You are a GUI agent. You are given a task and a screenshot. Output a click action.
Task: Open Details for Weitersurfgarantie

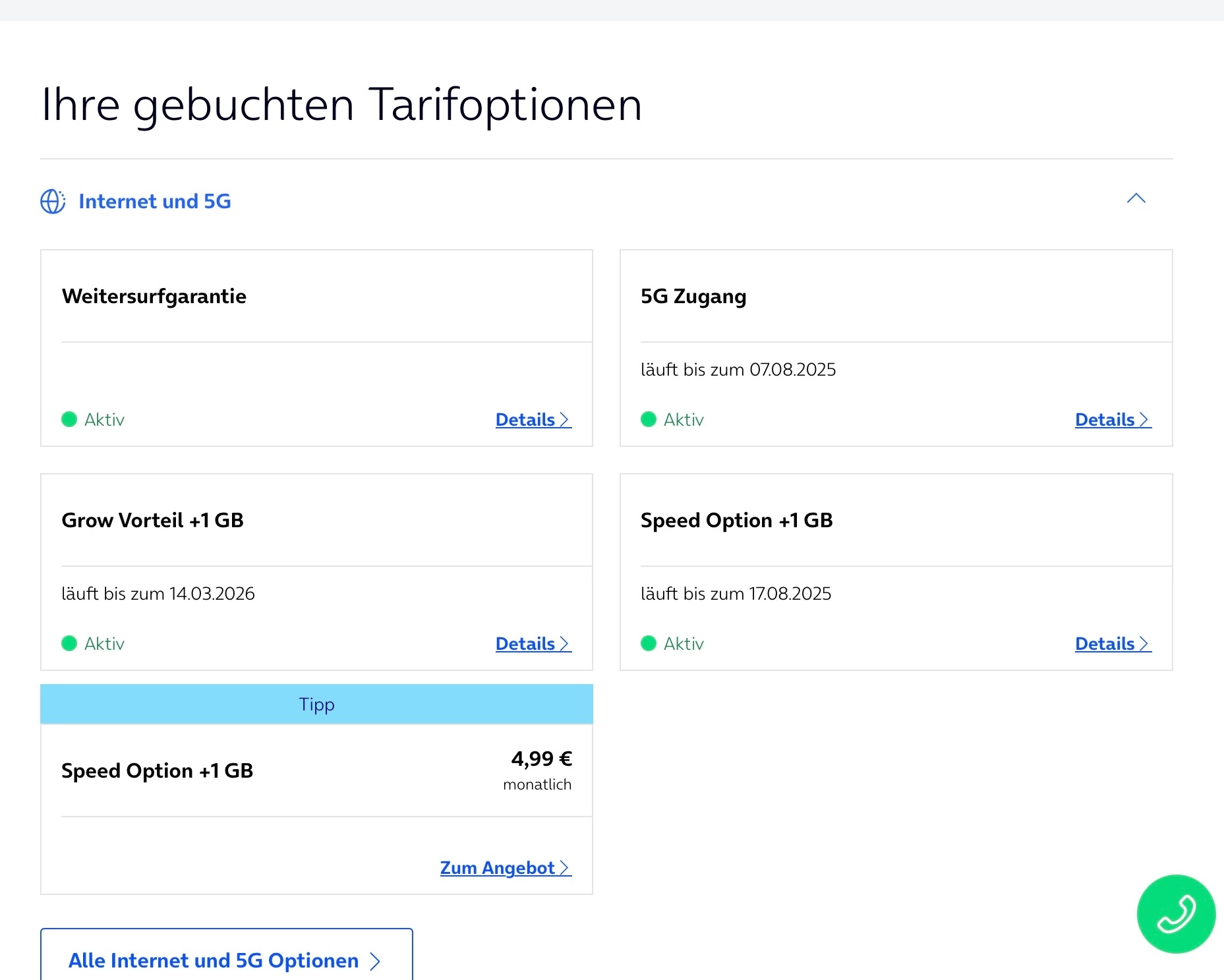click(x=533, y=420)
